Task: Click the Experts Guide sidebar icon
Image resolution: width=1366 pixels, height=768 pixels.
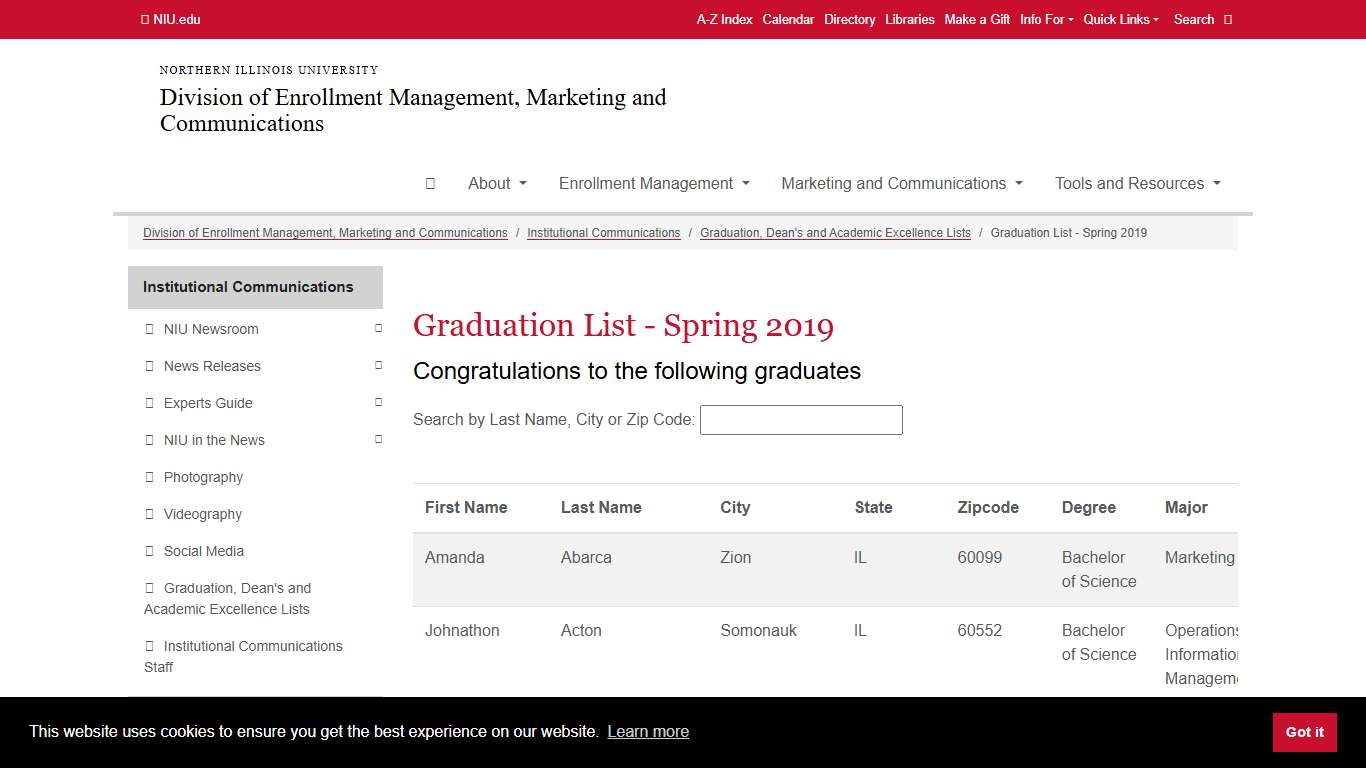Action: pos(148,403)
